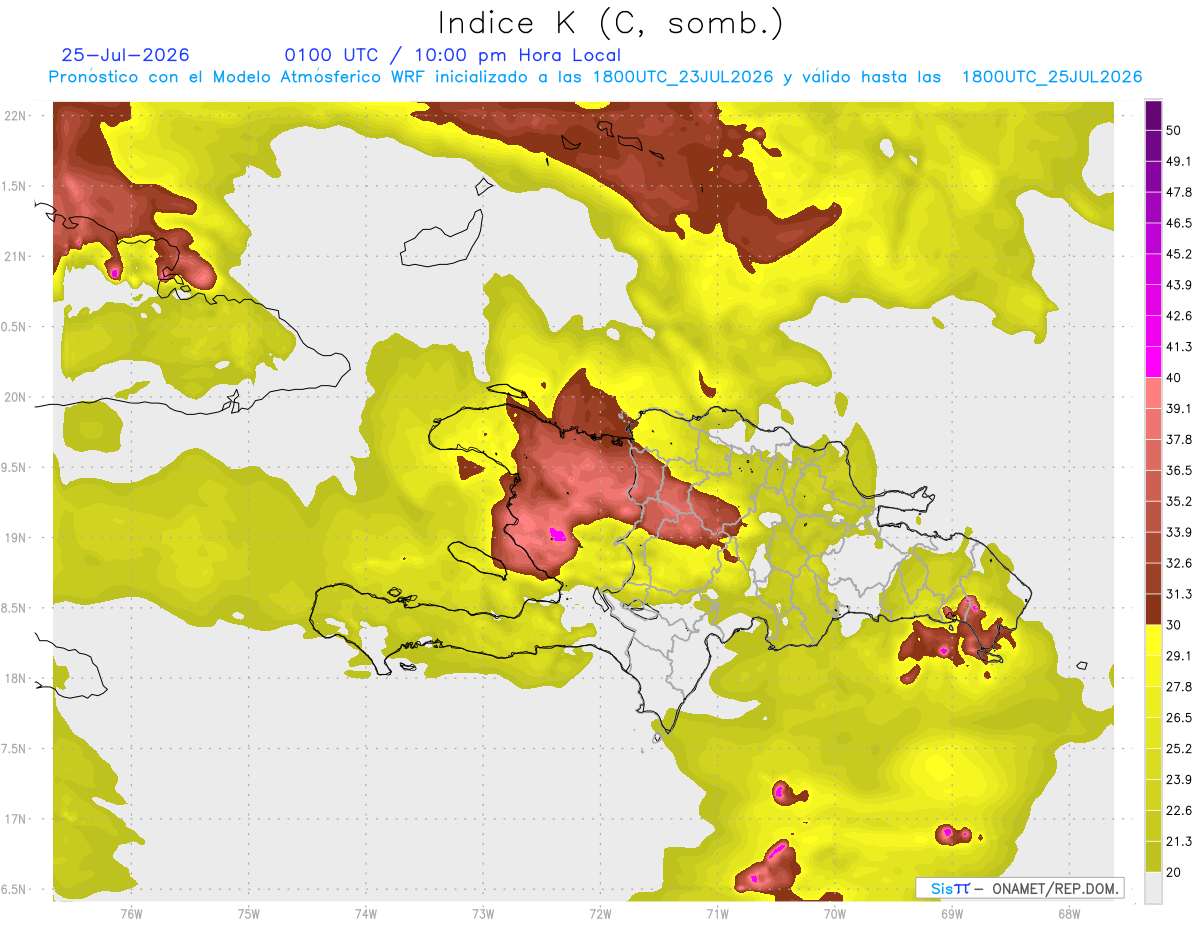
Task: Click the longitude label "69W"
Action: pyautogui.click(x=951, y=914)
